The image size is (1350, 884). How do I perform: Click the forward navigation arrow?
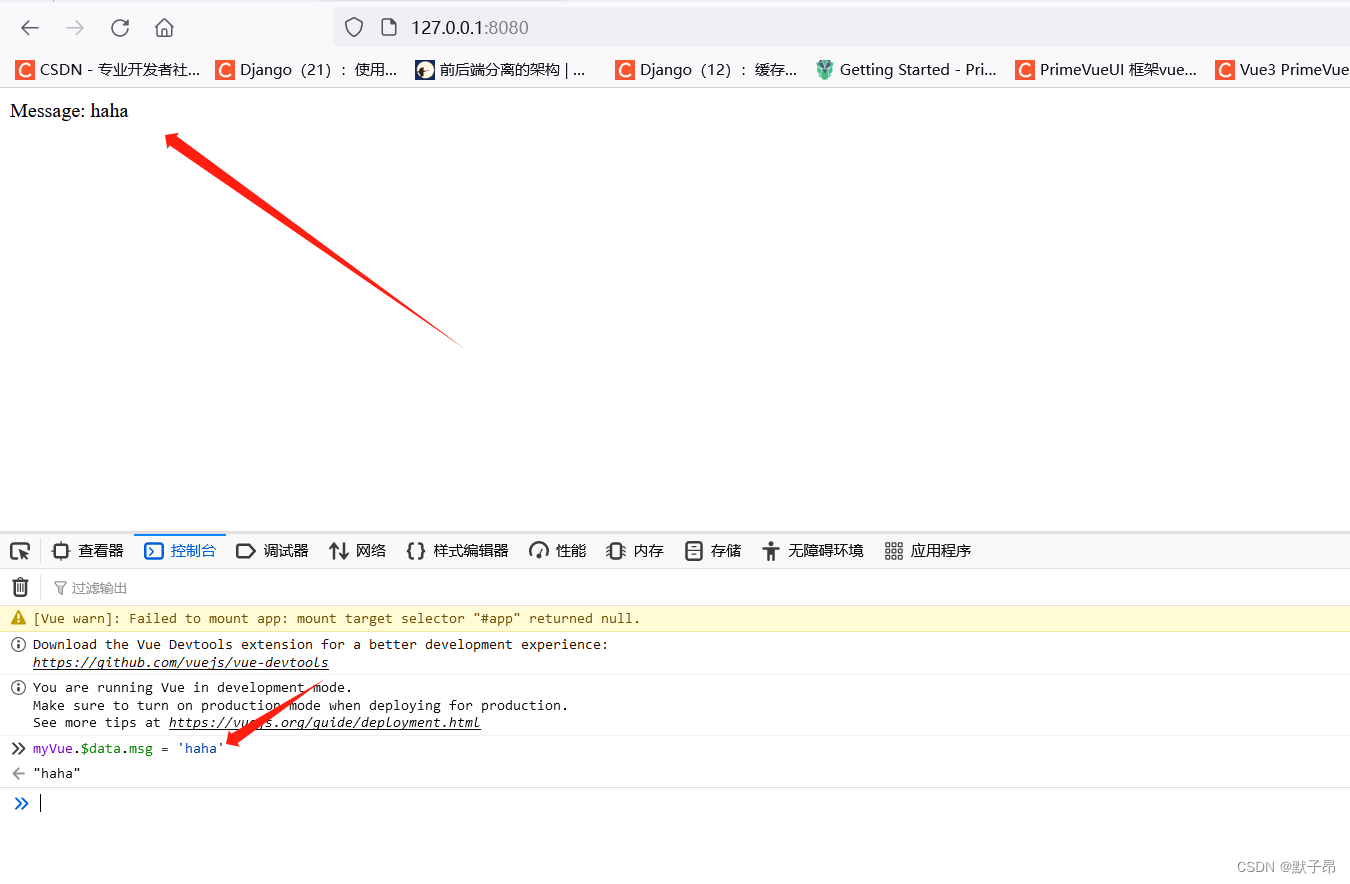click(75, 28)
